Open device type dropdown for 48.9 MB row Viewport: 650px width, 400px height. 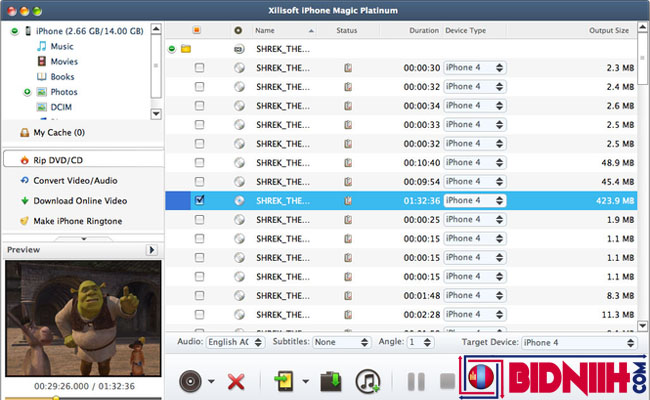point(475,162)
